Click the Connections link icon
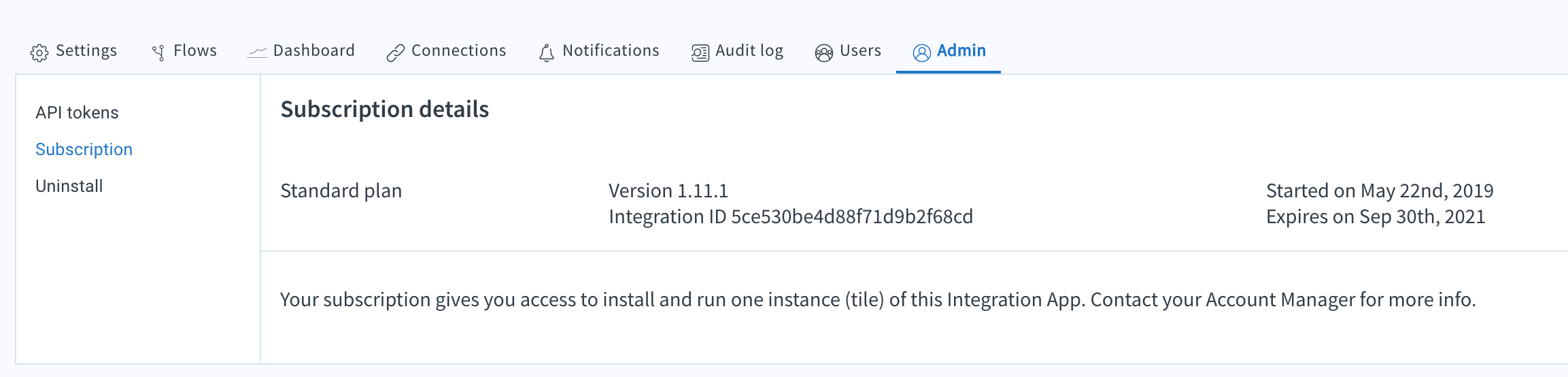The width and height of the screenshot is (1568, 377). 395,52
